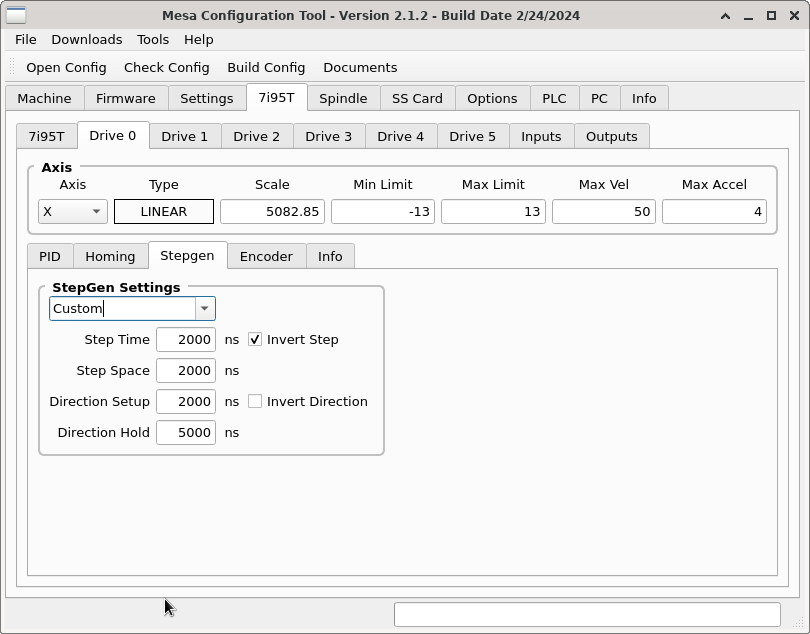The height and width of the screenshot is (634, 810).
Task: Close the Mesa Configuration Tool window
Action: [795, 16]
